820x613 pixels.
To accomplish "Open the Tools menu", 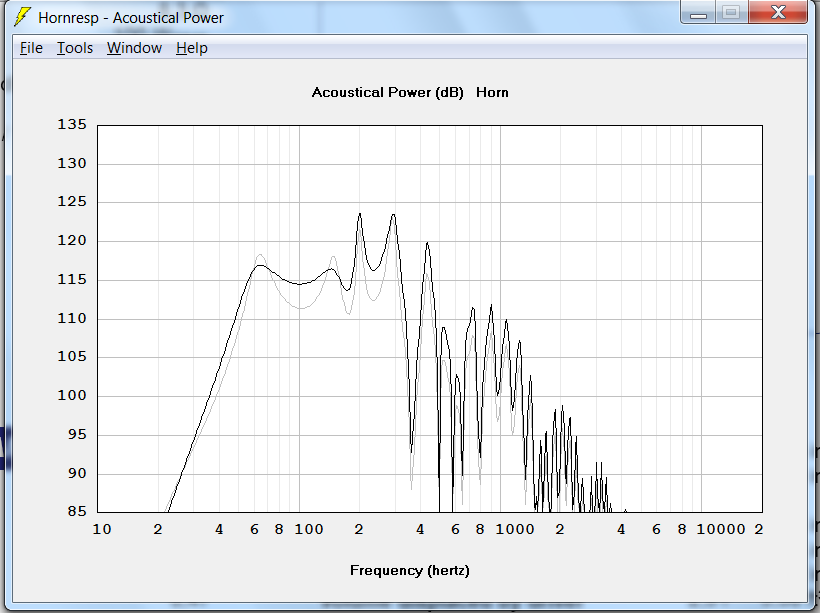I will [x=75, y=48].
